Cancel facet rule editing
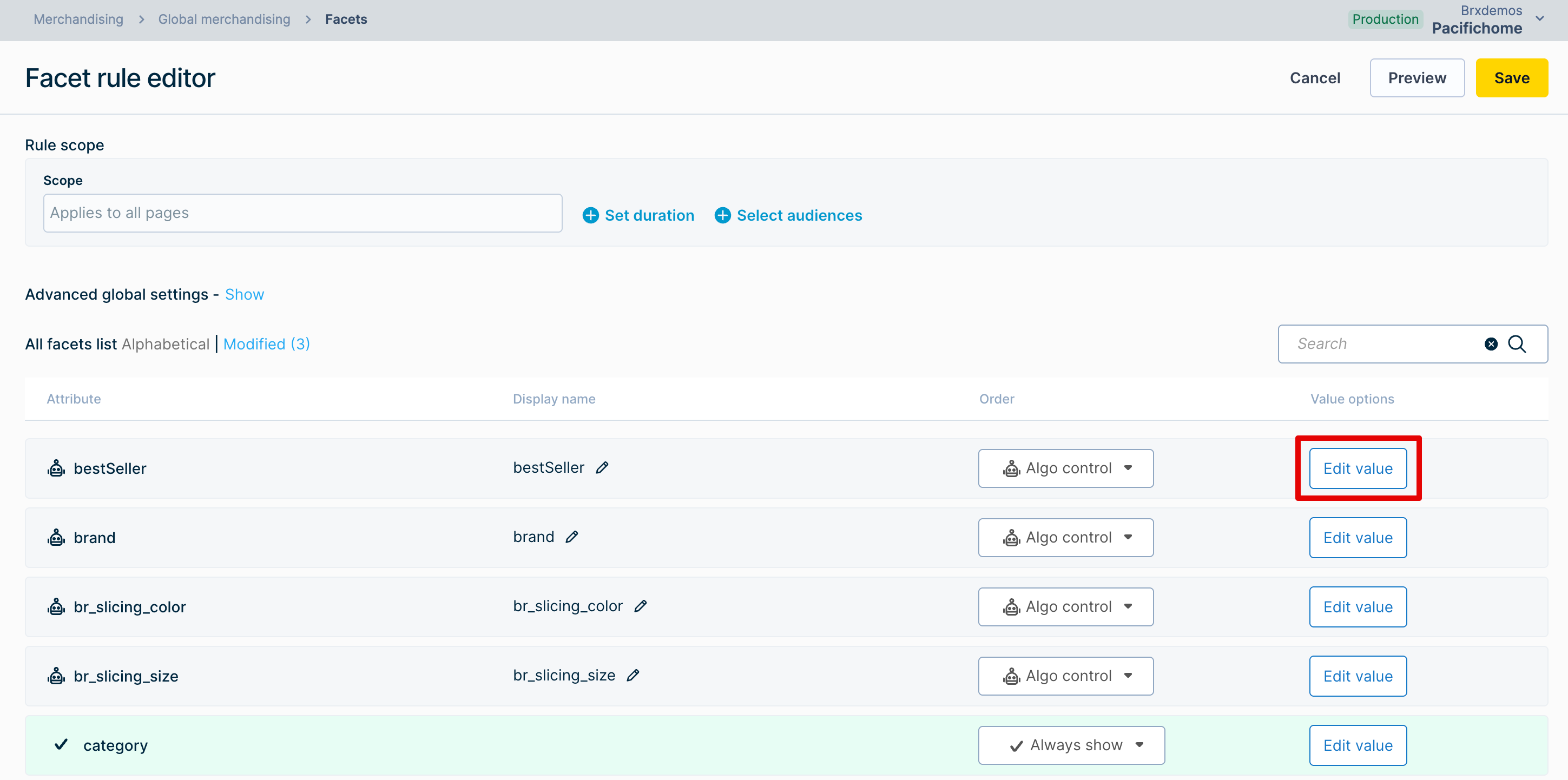 click(x=1315, y=78)
